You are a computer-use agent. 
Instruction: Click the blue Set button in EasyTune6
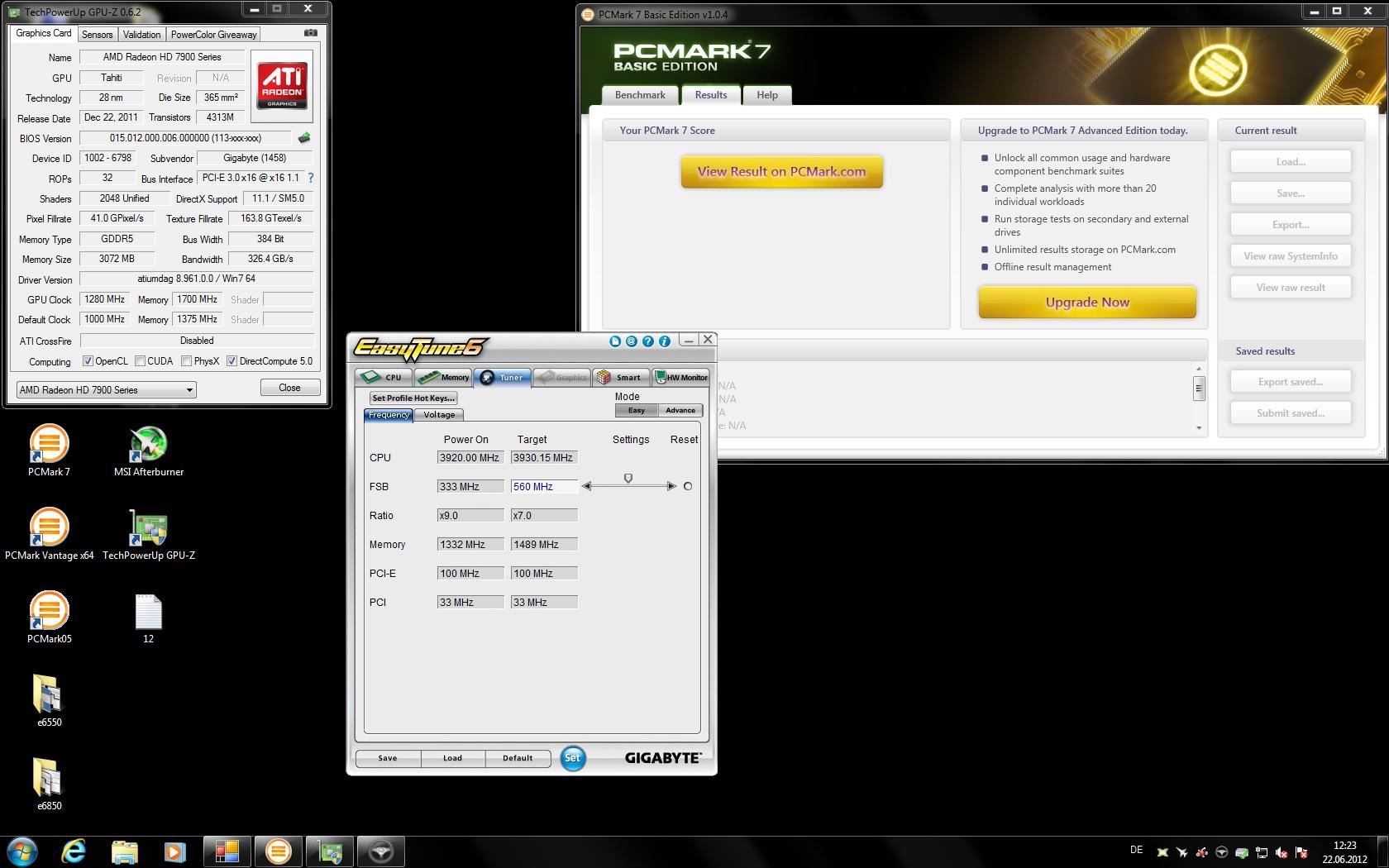(572, 758)
